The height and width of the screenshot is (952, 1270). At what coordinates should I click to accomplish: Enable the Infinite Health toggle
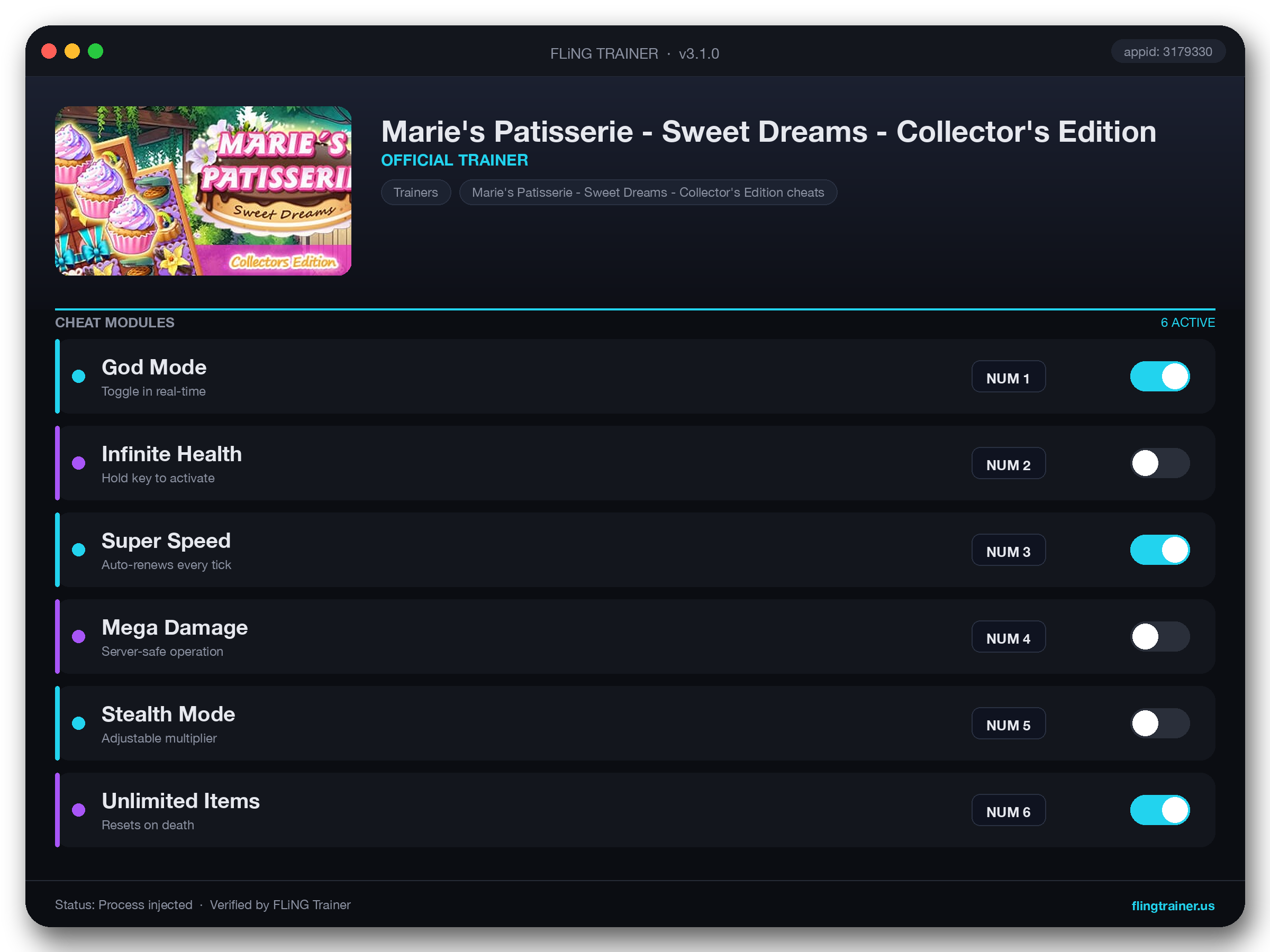(x=1159, y=463)
